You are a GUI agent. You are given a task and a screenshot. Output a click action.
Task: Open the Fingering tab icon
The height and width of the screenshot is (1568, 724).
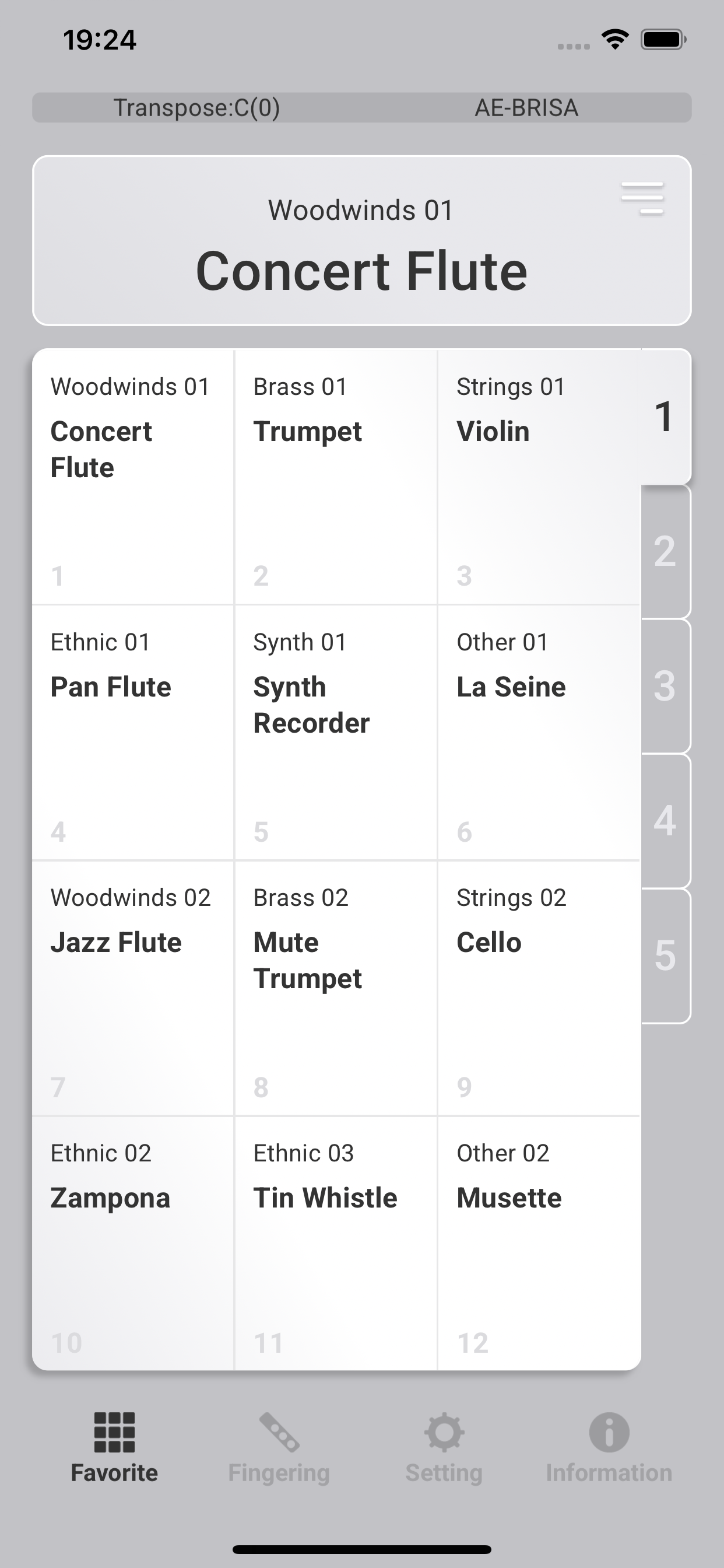tap(279, 1432)
